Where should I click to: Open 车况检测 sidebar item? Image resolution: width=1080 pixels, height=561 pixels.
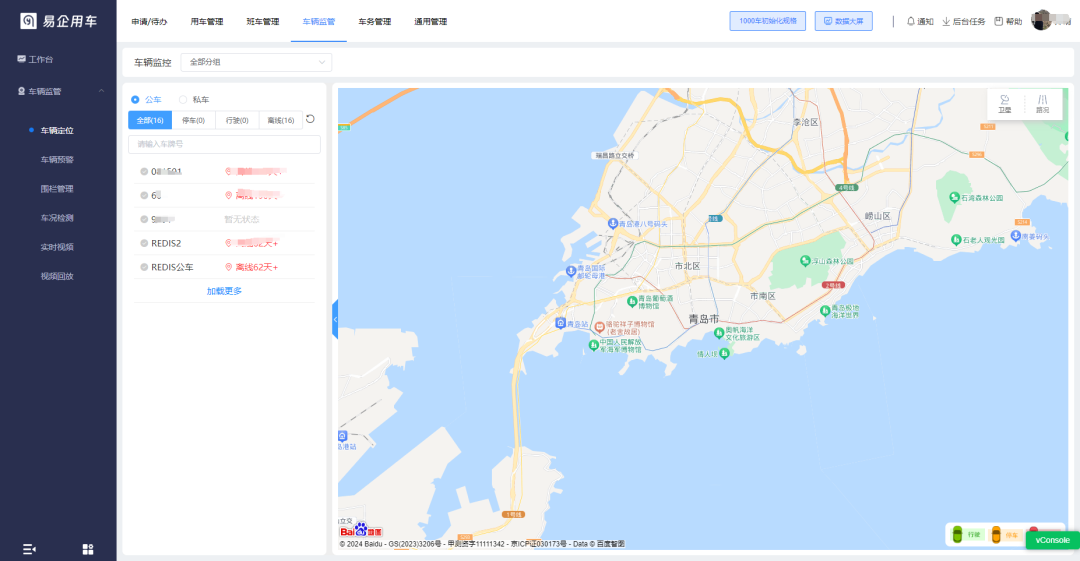[57, 218]
